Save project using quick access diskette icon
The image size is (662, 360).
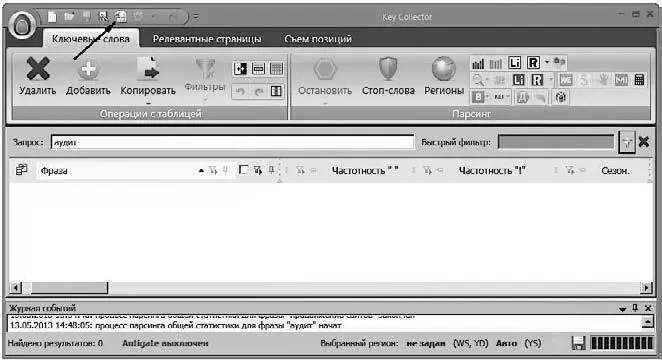87,17
